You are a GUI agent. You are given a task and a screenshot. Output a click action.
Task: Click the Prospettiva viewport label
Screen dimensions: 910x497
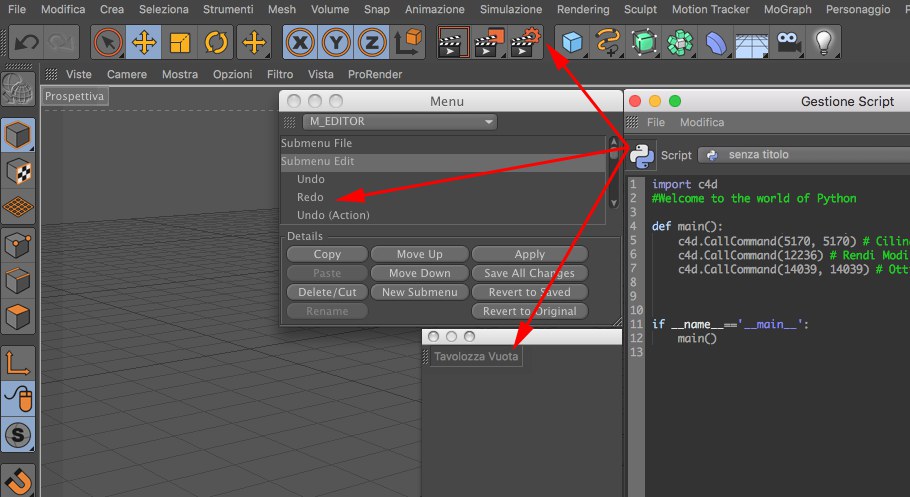point(74,96)
